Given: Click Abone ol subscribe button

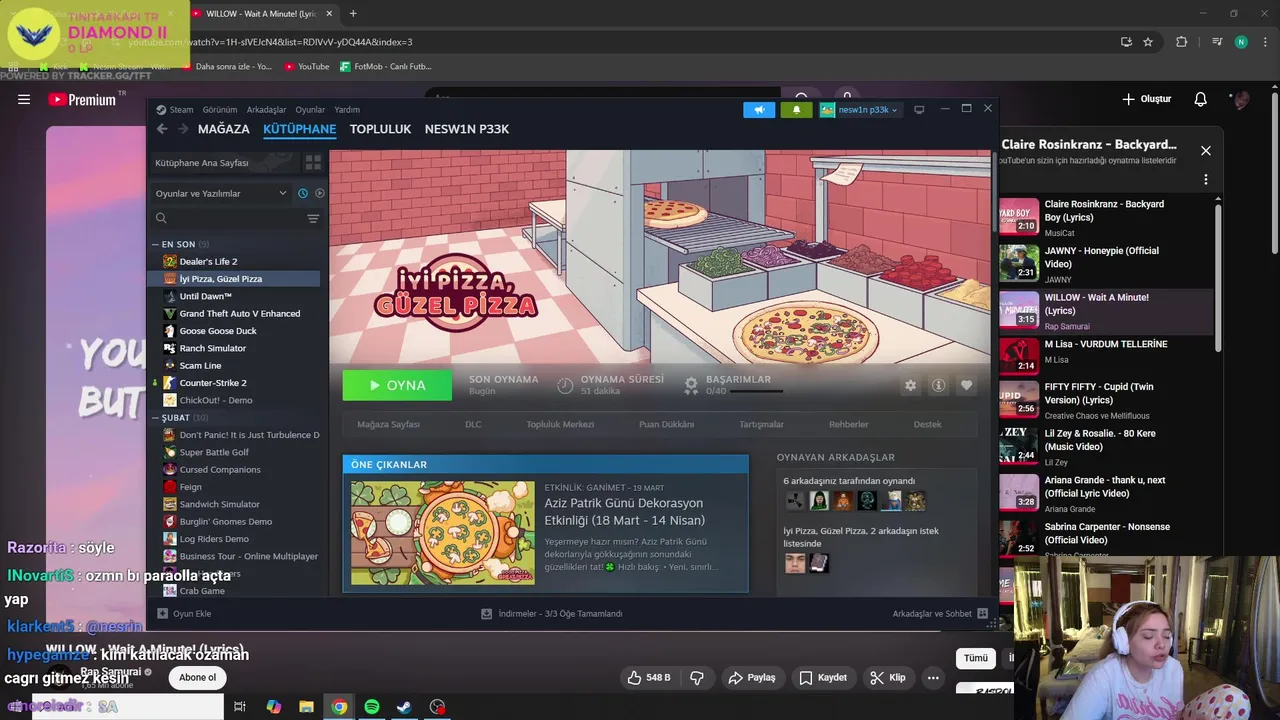Looking at the screenshot, I should click(x=197, y=678).
